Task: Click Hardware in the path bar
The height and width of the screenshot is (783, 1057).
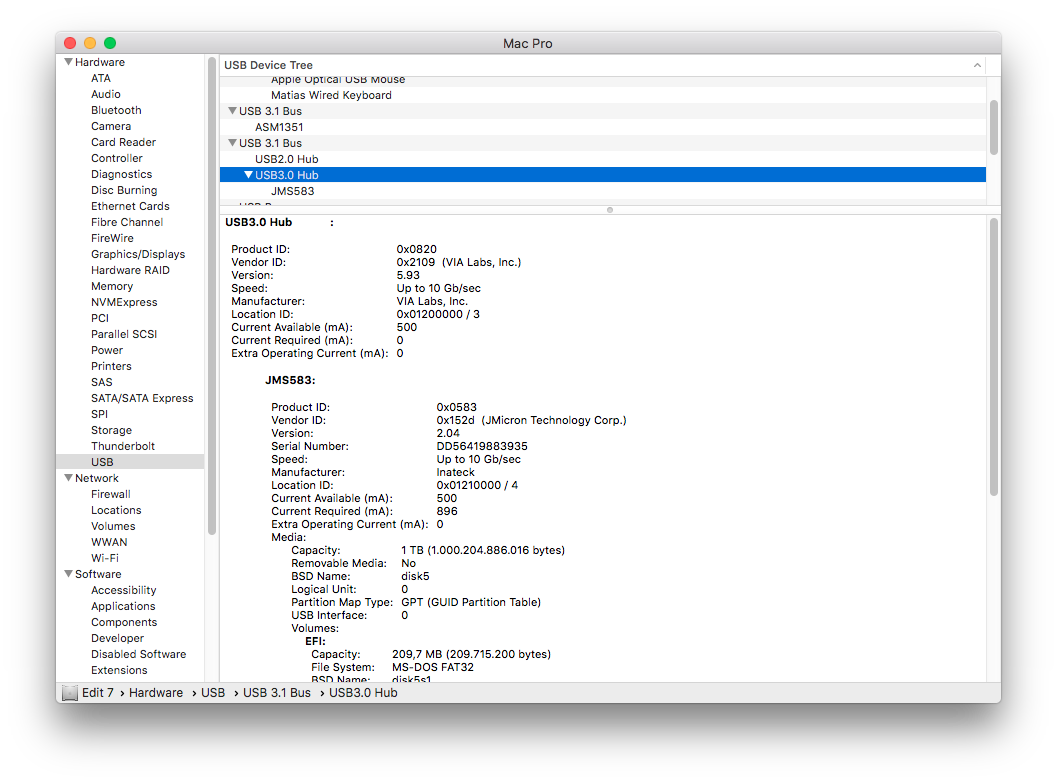Action: pos(156,693)
